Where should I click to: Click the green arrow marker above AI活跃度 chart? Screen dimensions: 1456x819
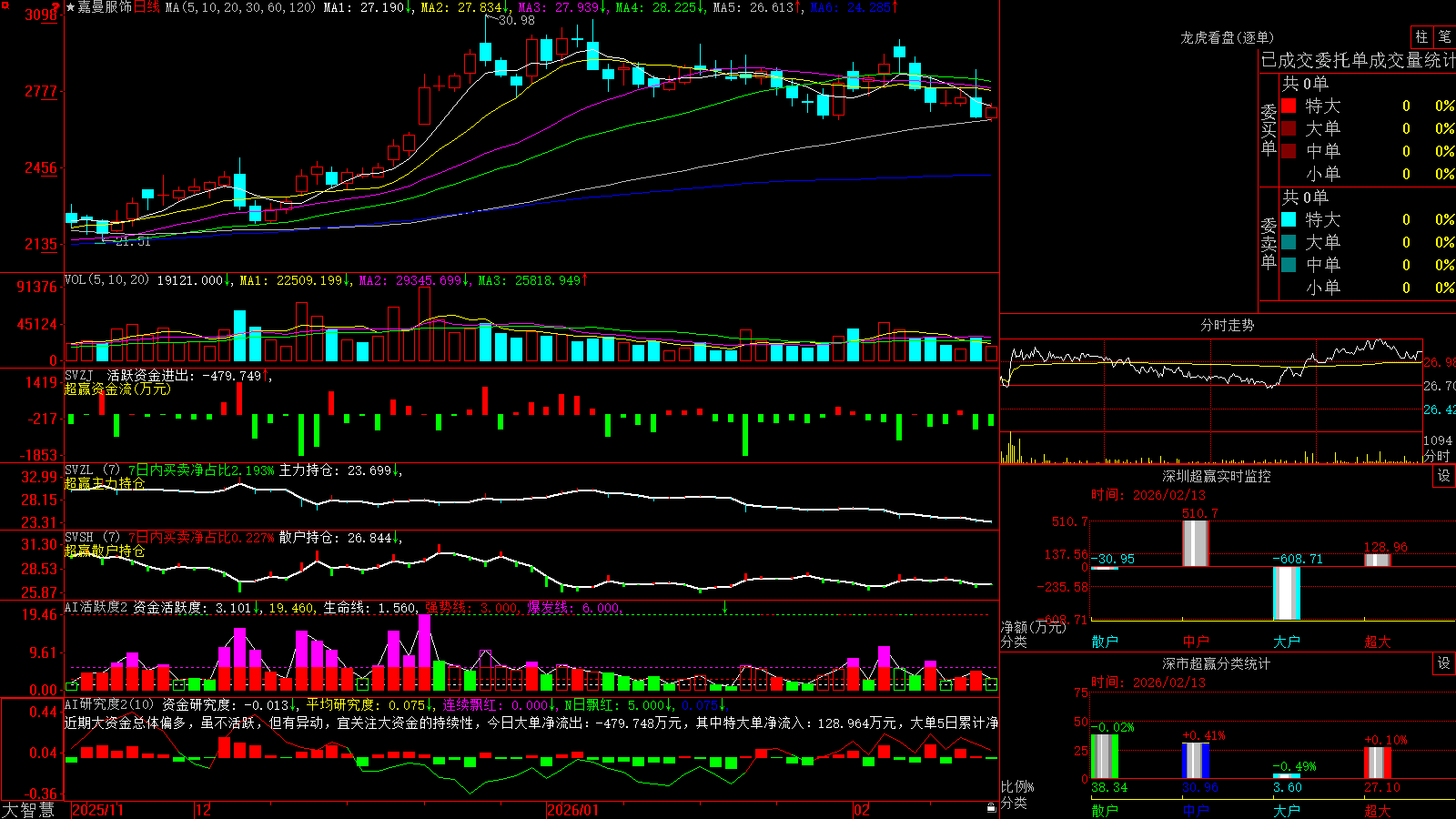pos(725,607)
